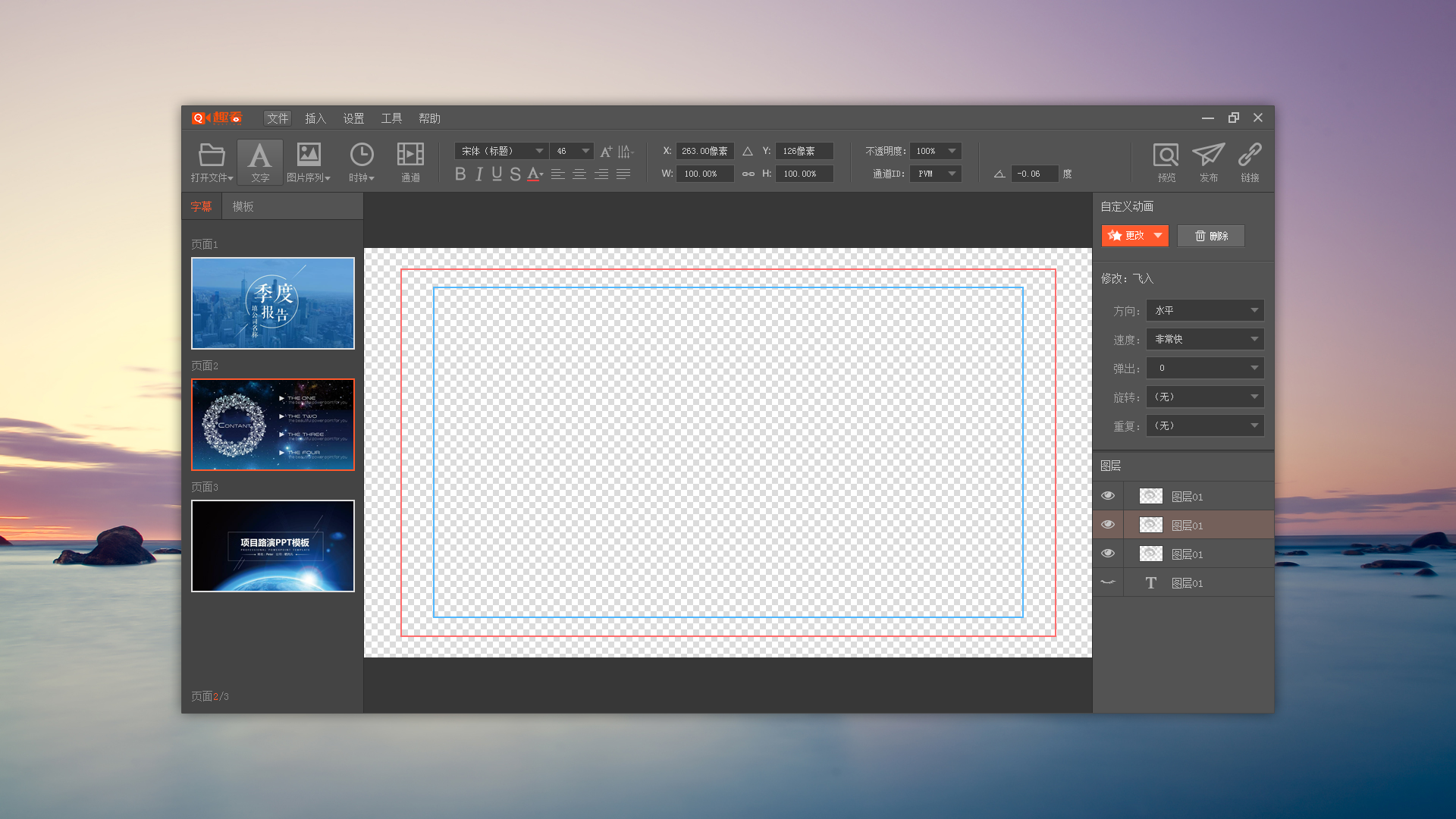The width and height of the screenshot is (1456, 819).
Task: Open the 工具 menu
Action: [x=391, y=118]
